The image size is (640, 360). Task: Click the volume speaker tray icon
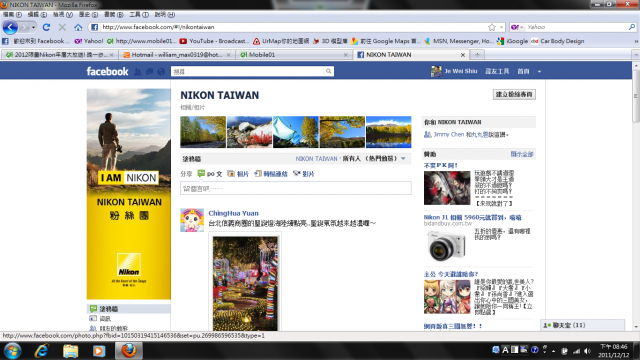[587, 351]
